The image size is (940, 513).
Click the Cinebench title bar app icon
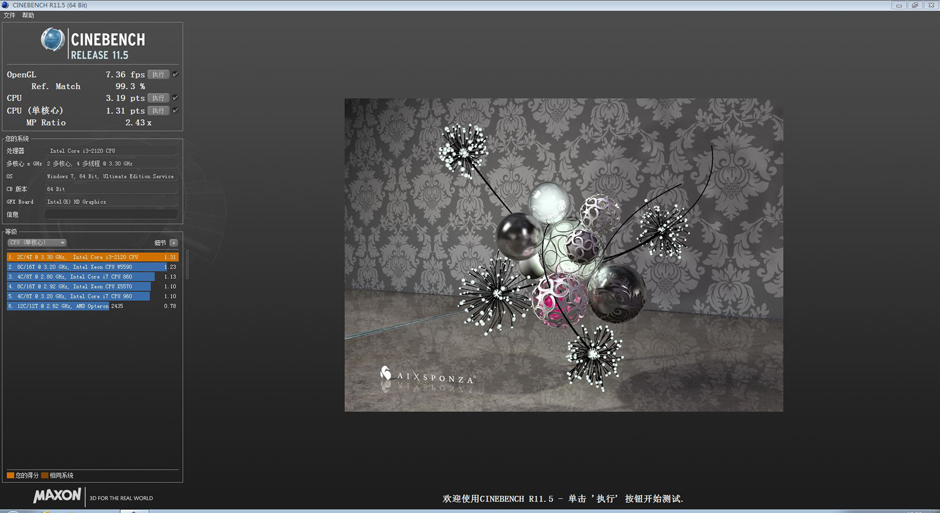click(x=5, y=5)
